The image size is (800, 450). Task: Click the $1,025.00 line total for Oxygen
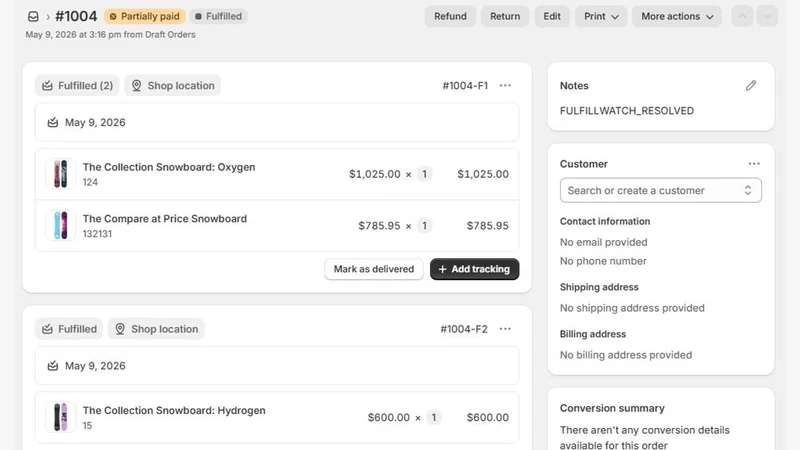pyautogui.click(x=483, y=174)
